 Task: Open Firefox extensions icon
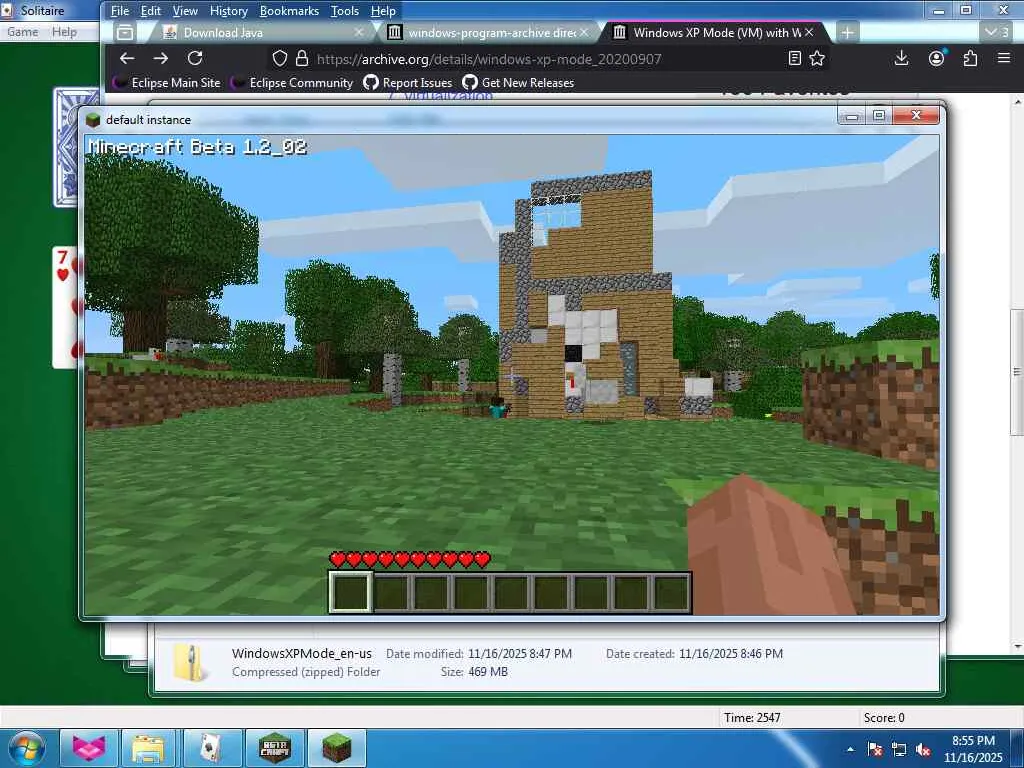pos(970,59)
